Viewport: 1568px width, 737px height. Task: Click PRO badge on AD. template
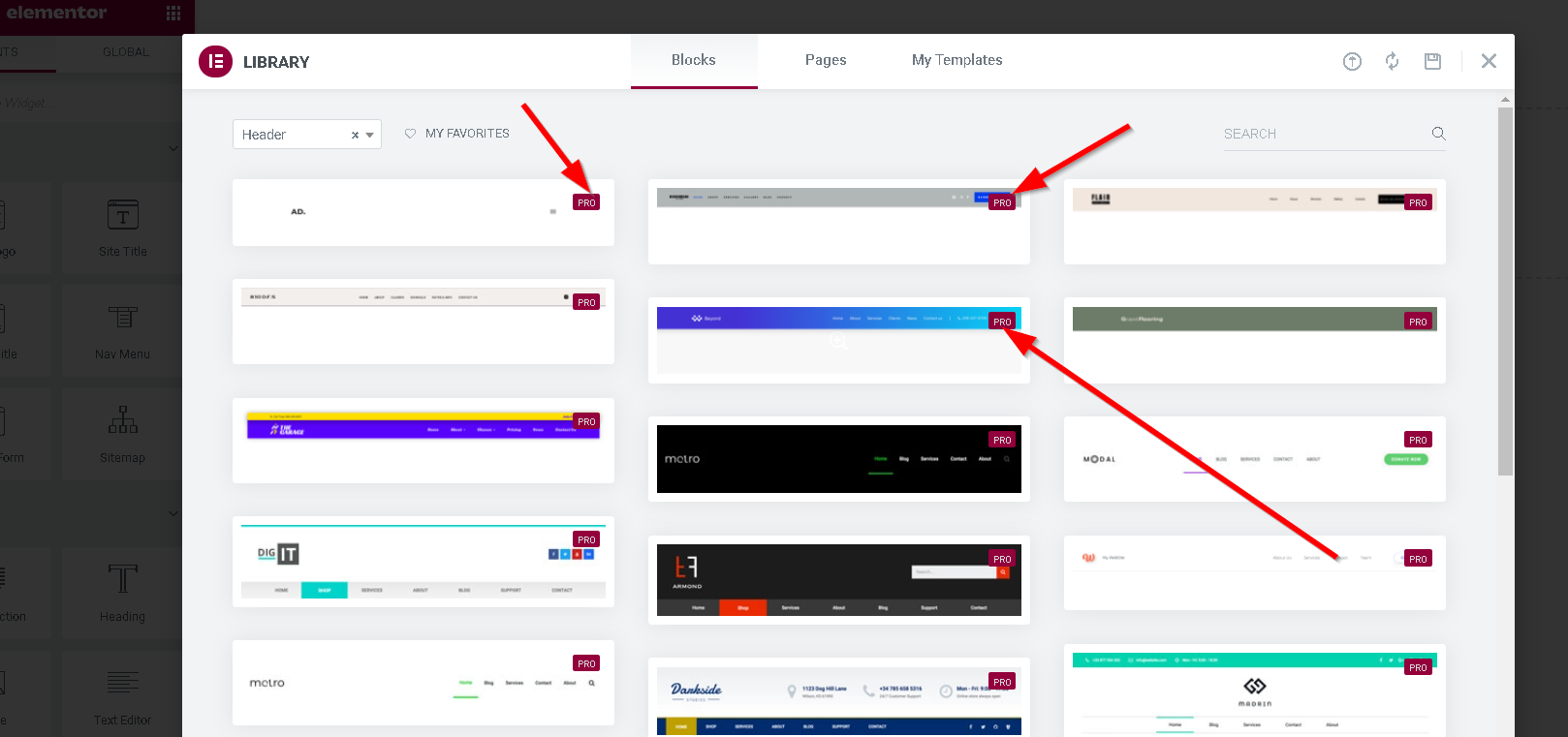tap(586, 202)
